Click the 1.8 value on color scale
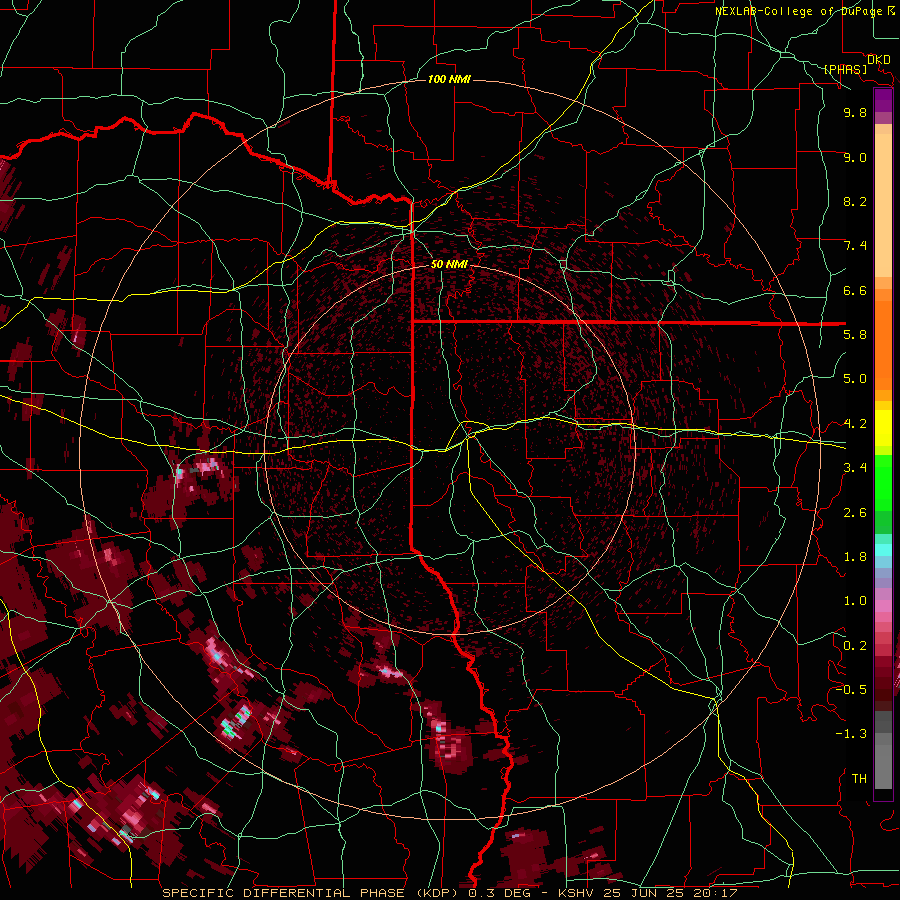This screenshot has width=900, height=900. point(855,557)
